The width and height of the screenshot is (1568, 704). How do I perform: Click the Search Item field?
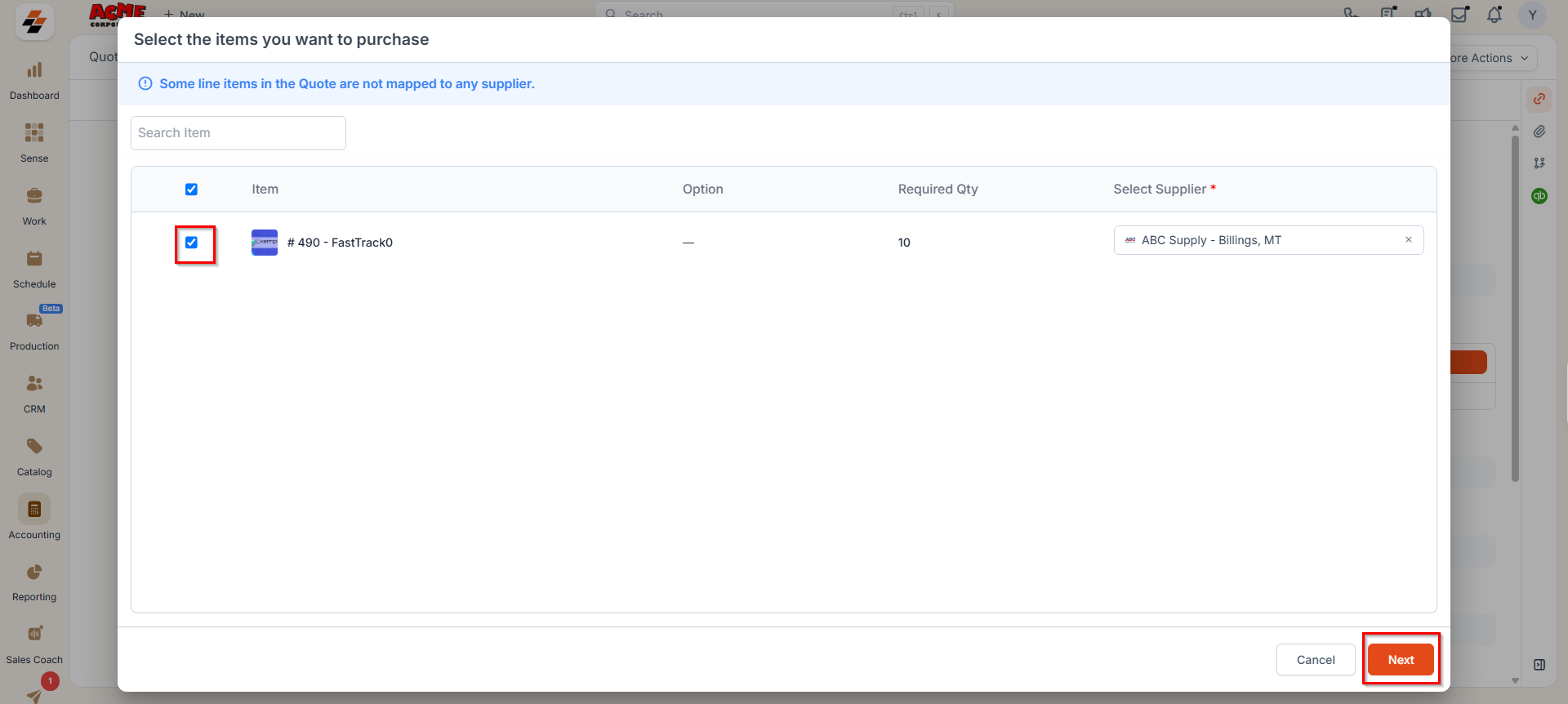click(x=238, y=133)
